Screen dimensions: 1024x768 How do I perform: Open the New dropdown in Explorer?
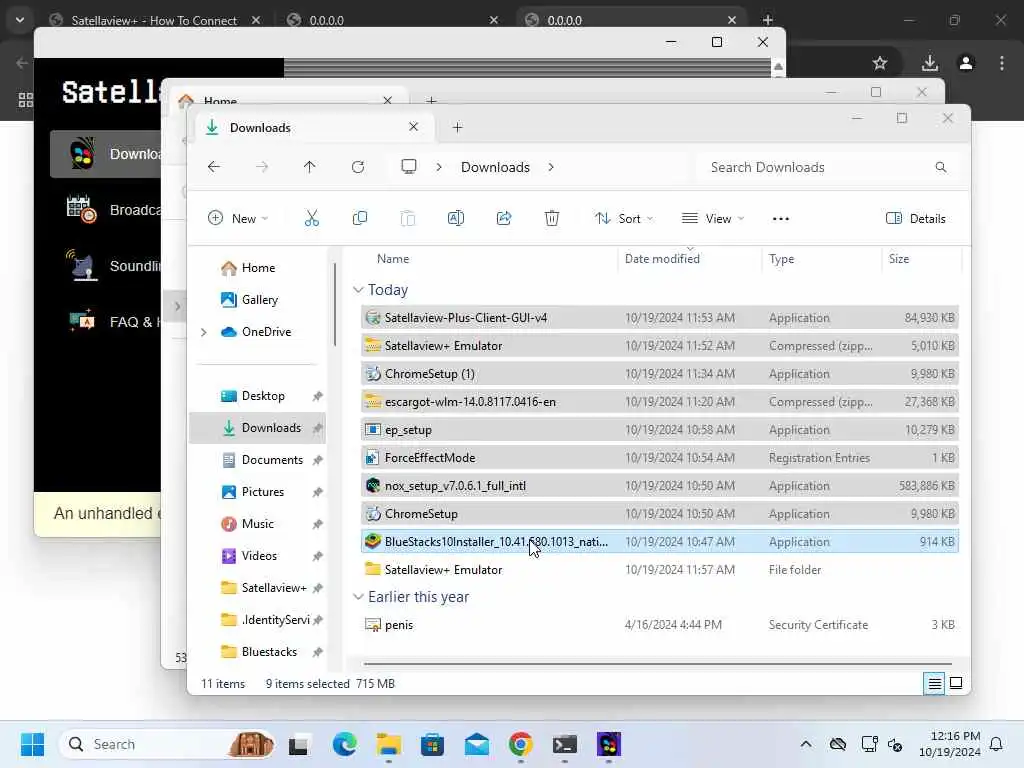pos(238,218)
